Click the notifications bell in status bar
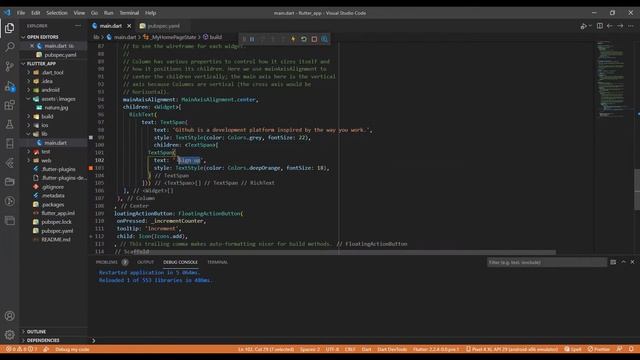The height and width of the screenshot is (360, 640). 631,349
